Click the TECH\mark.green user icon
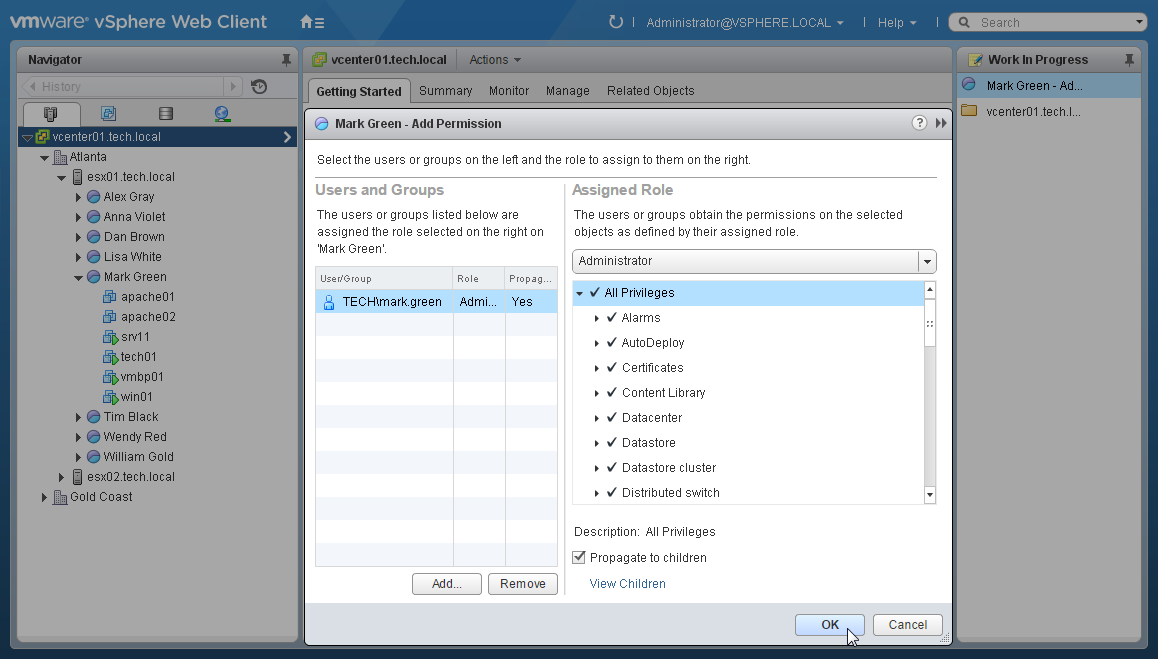This screenshot has width=1158, height=659. pos(329,301)
